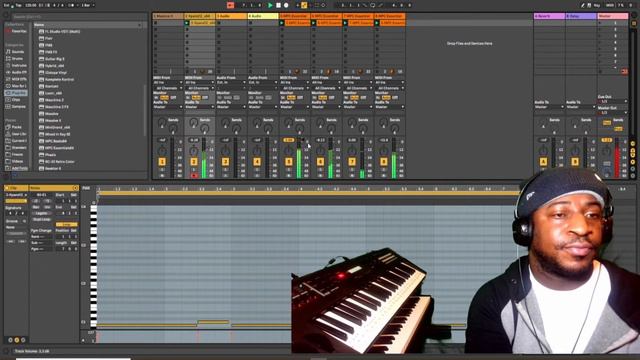Open the 1 Bar quantization dropdown
The width and height of the screenshot is (640, 360).
click(87, 5)
